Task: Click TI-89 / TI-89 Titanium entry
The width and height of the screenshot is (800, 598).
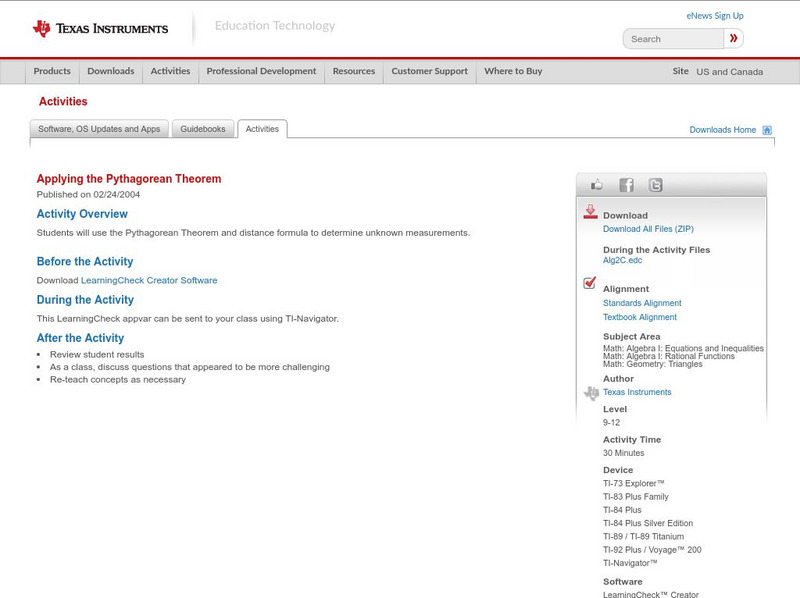Action: 643,537
